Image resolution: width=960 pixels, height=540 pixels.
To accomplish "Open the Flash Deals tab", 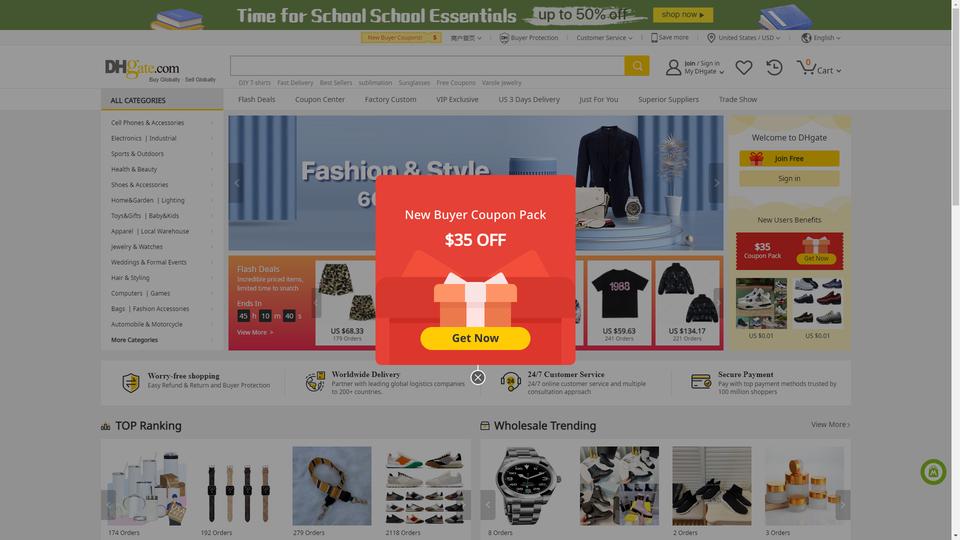I will 257,99.
